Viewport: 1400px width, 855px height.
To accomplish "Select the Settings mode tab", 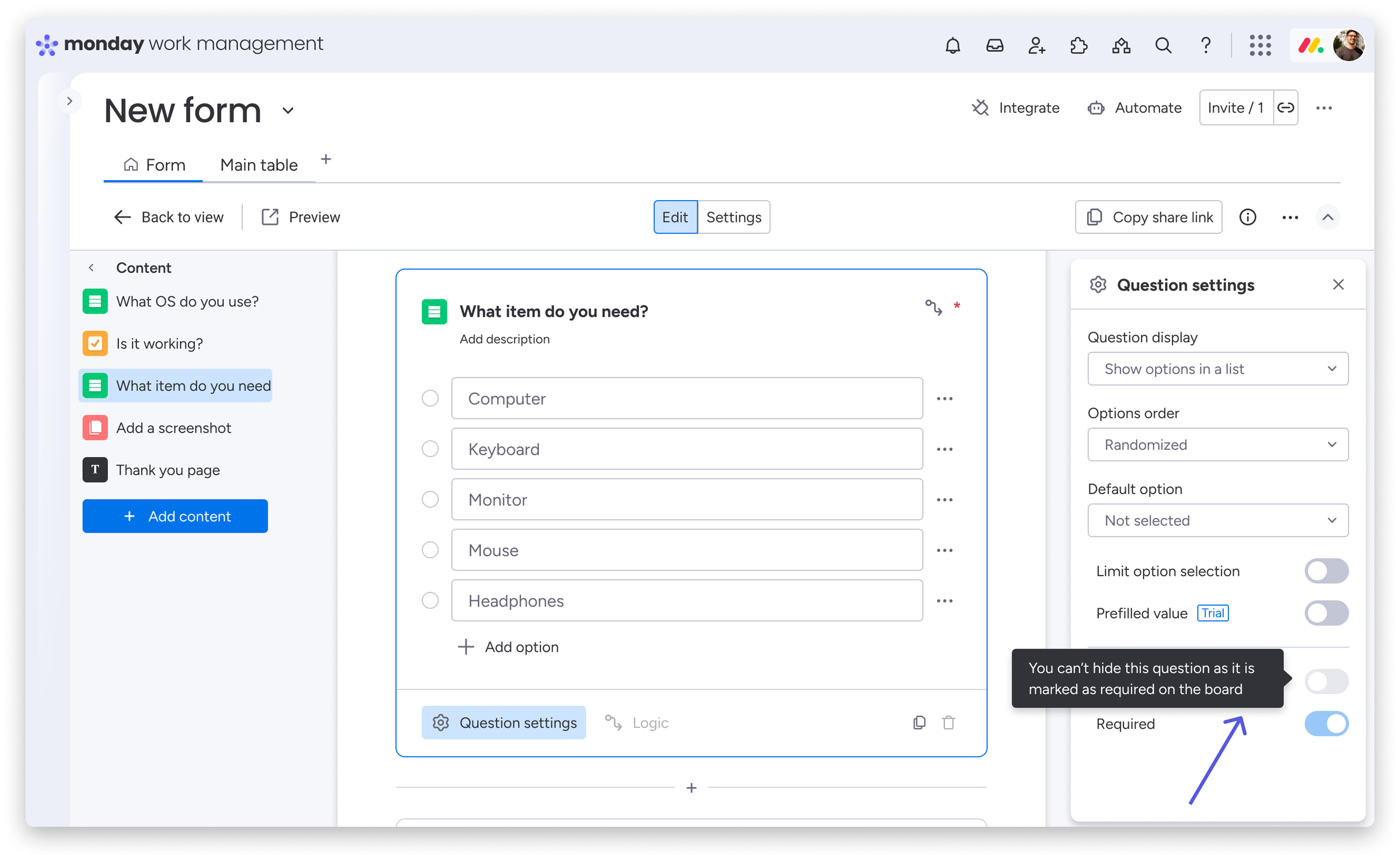I will point(733,217).
